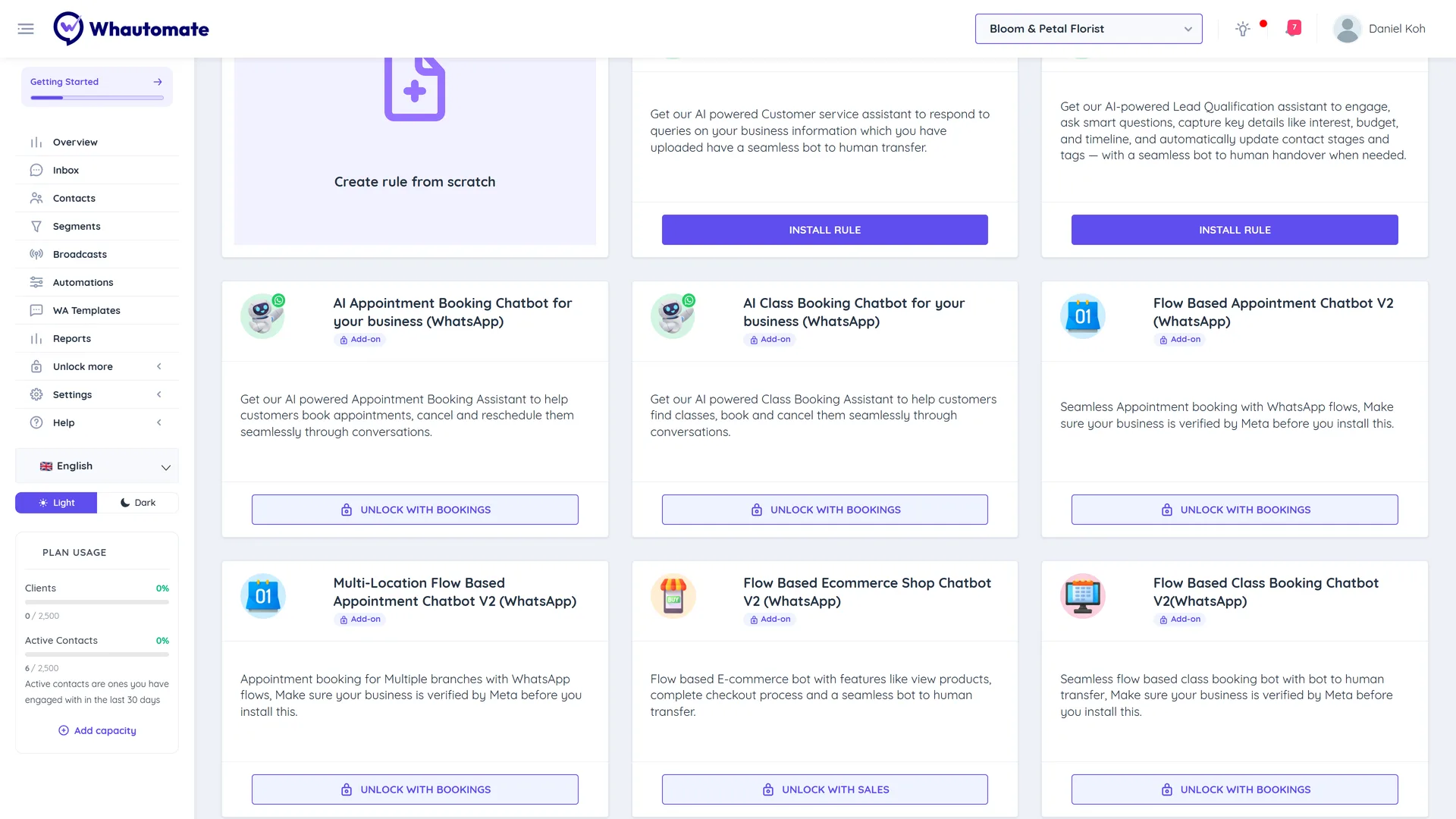The image size is (1456, 819).
Task: Click the Inbox chat bubble icon
Action: pyautogui.click(x=36, y=171)
